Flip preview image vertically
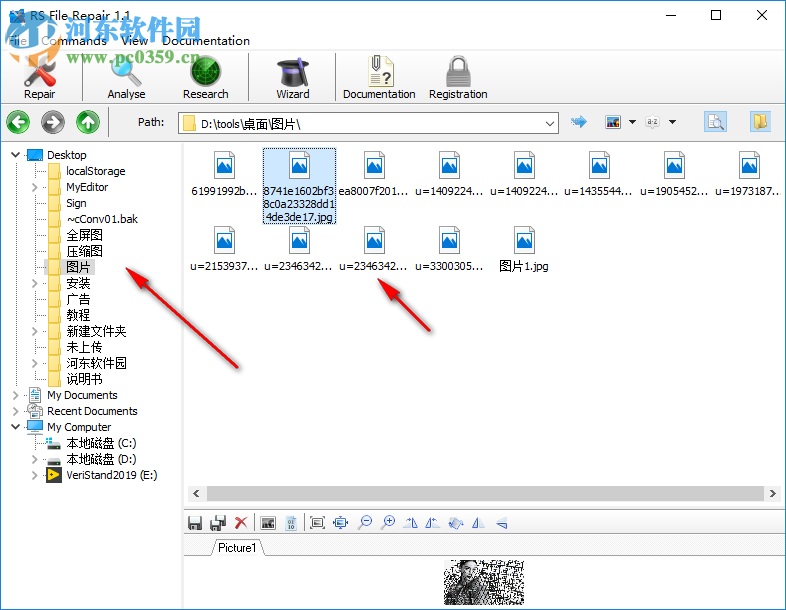786x610 pixels. point(502,524)
